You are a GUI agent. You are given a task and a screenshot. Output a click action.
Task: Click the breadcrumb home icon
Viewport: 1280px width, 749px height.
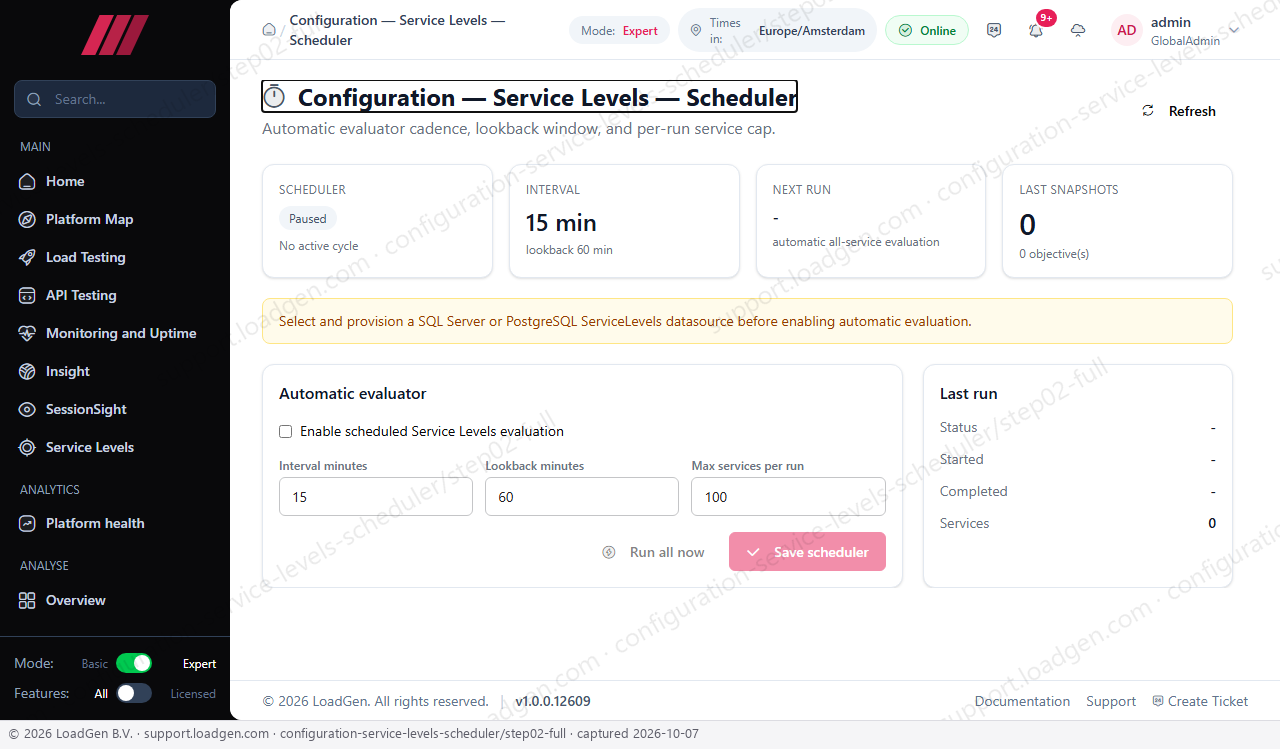coord(269,30)
